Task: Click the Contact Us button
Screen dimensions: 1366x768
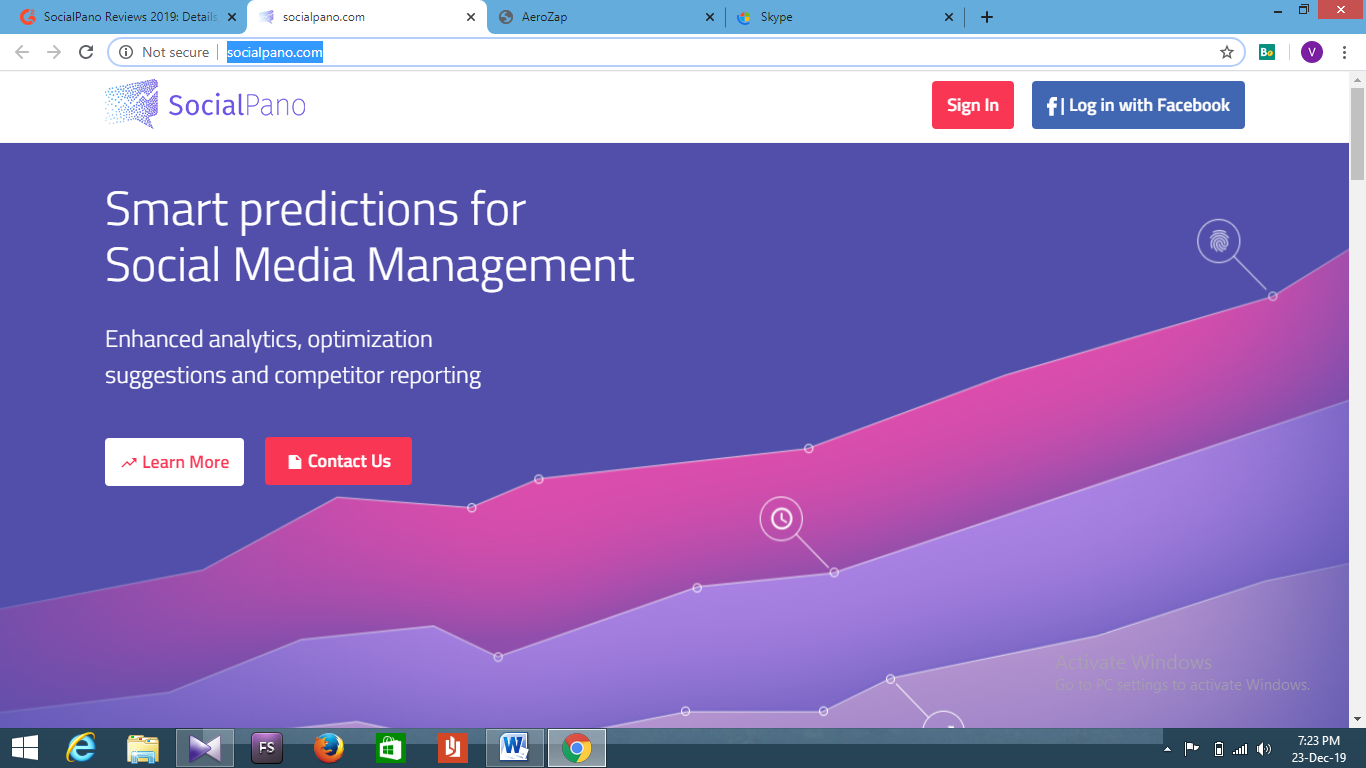Action: 338,461
